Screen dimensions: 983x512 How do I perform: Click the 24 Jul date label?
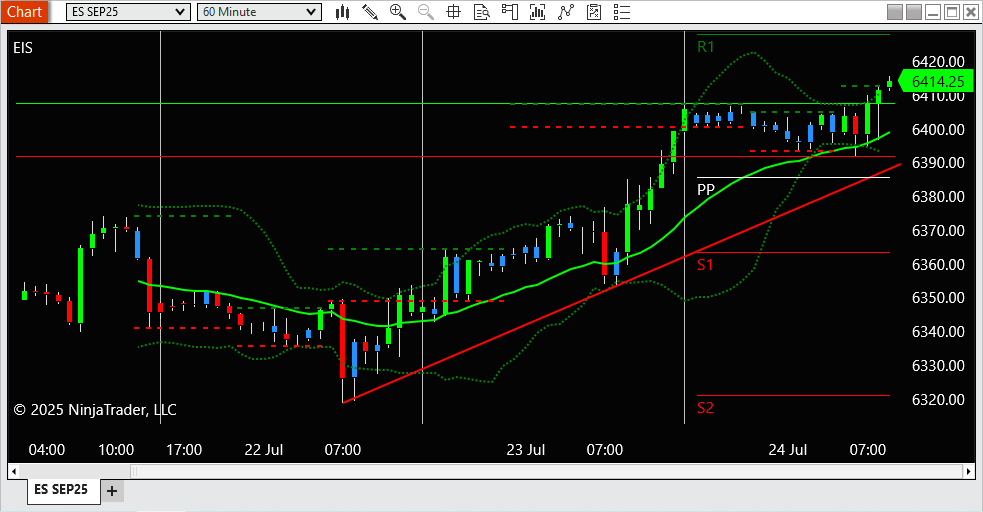787,449
